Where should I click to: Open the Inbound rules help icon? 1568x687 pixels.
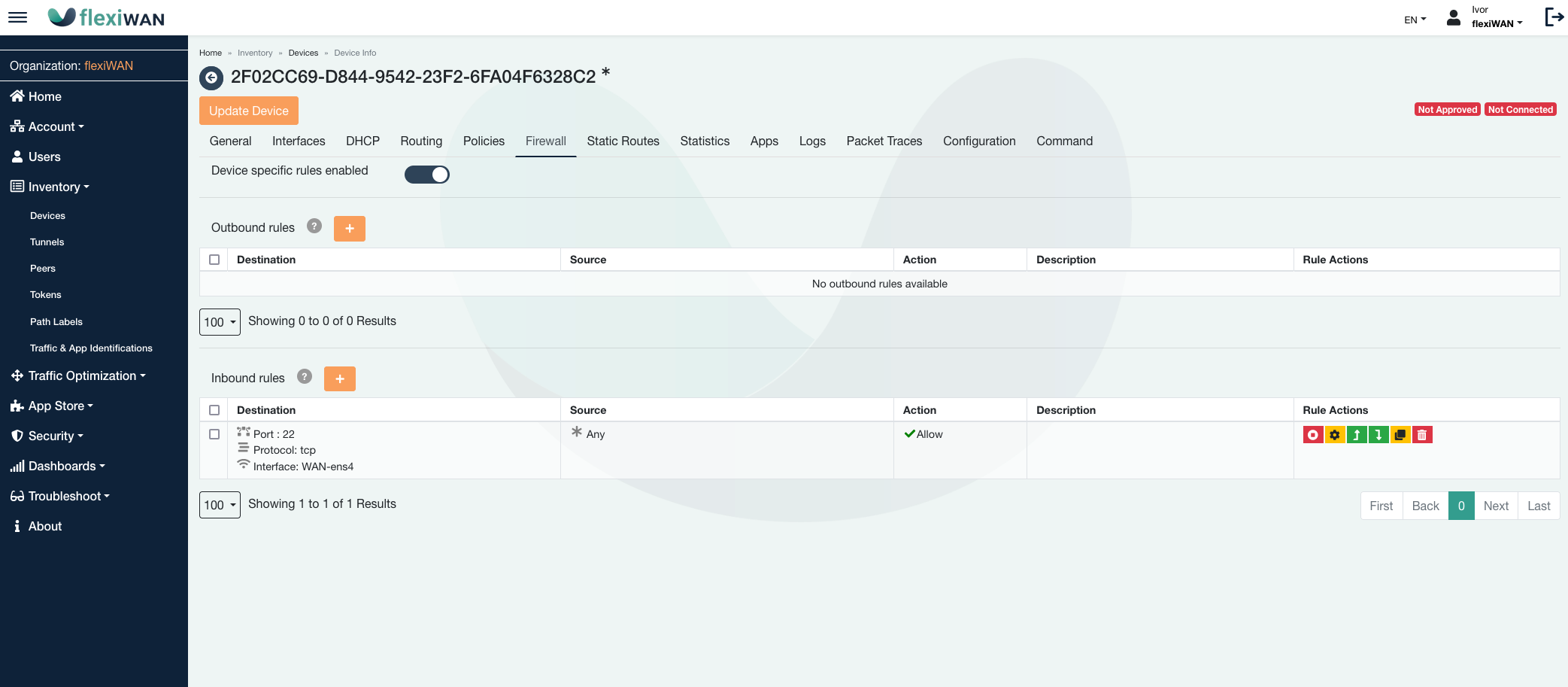(x=305, y=377)
